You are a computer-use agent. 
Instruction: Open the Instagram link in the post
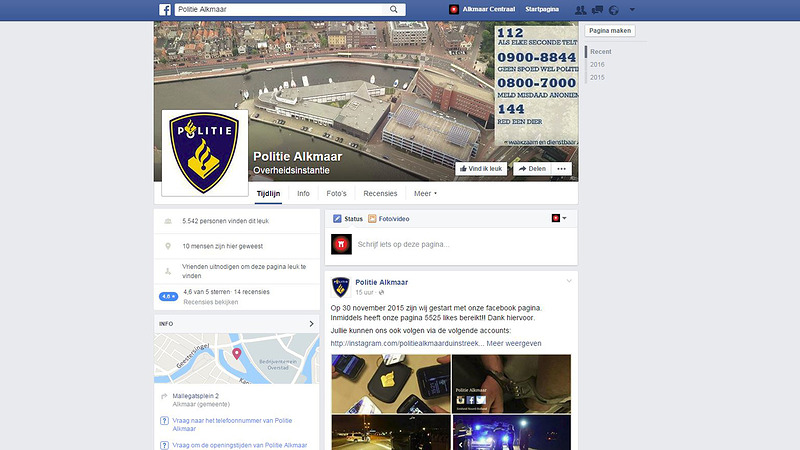point(407,343)
